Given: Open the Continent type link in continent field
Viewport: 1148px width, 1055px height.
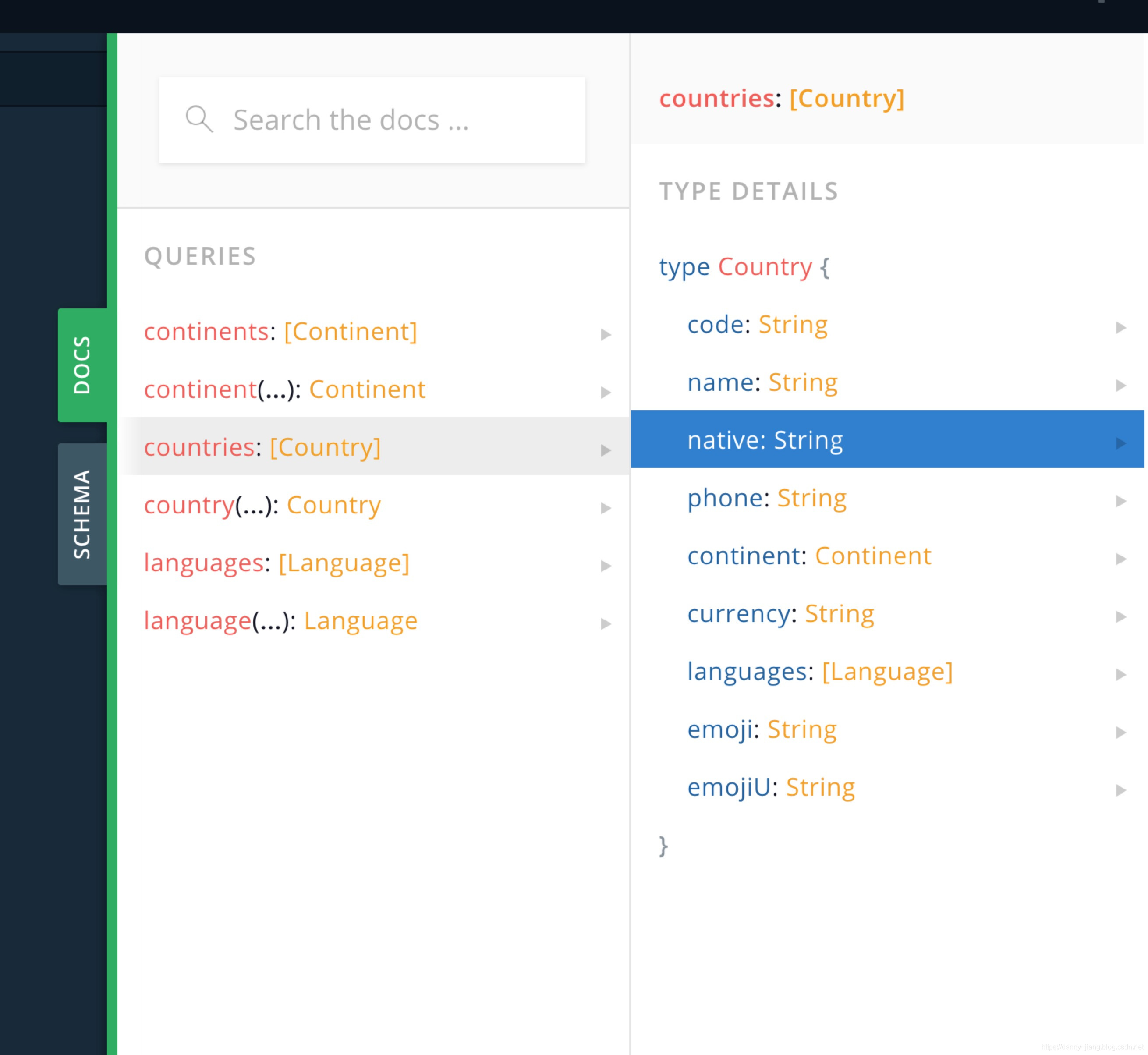Looking at the screenshot, I should pyautogui.click(x=873, y=556).
